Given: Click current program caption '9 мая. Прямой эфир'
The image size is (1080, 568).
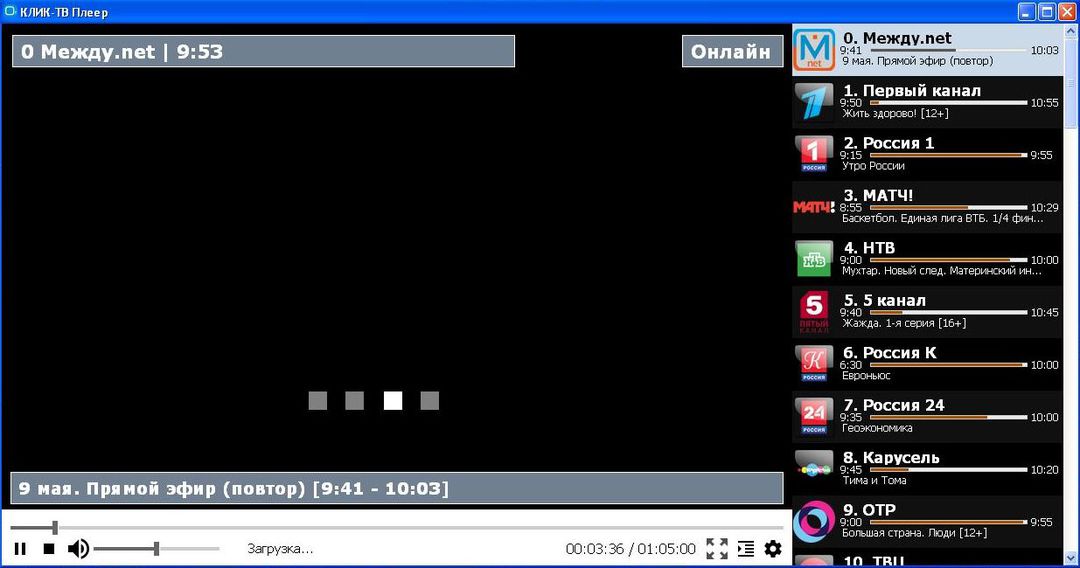Looking at the screenshot, I should (x=397, y=489).
